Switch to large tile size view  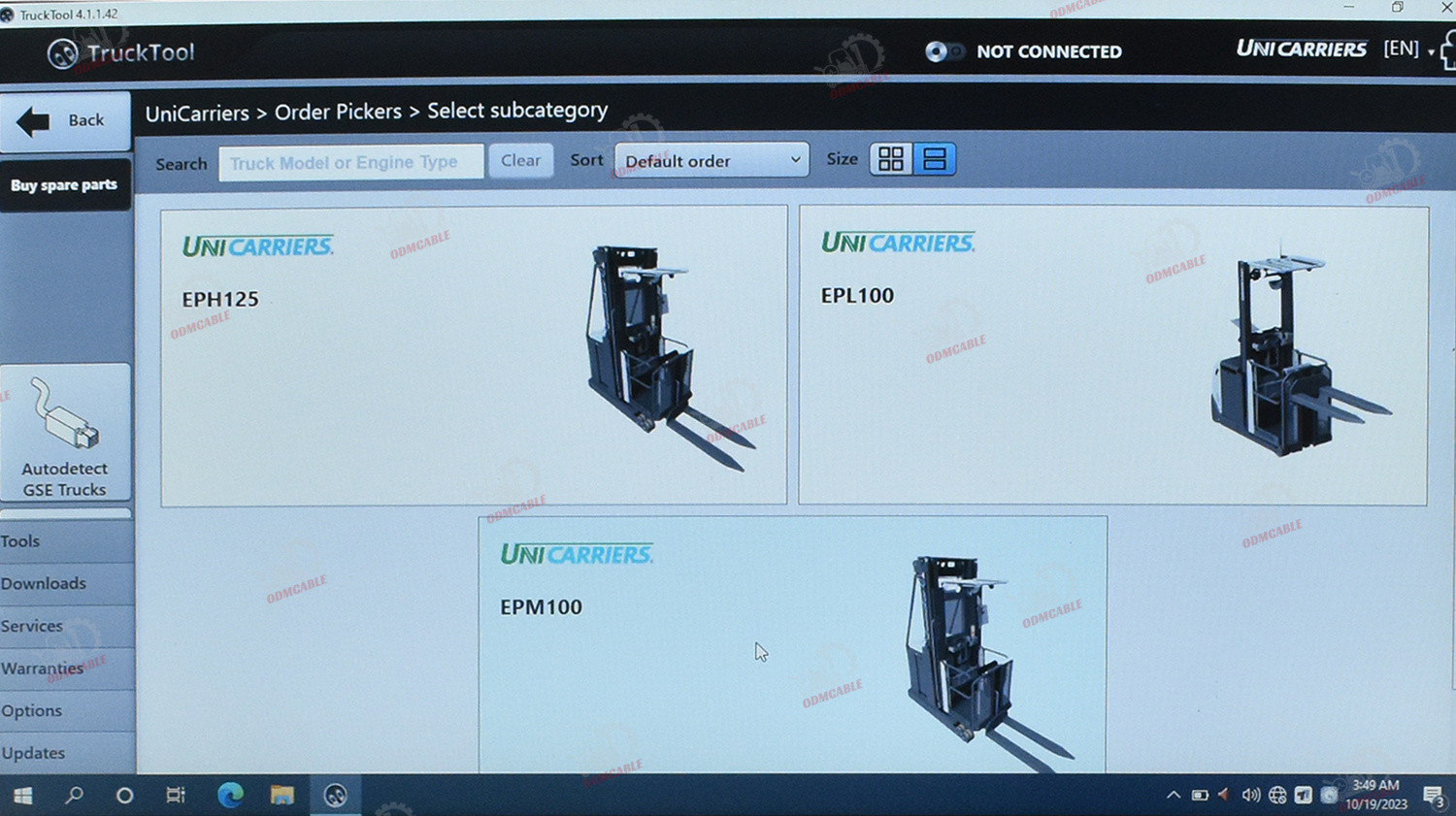coord(935,159)
